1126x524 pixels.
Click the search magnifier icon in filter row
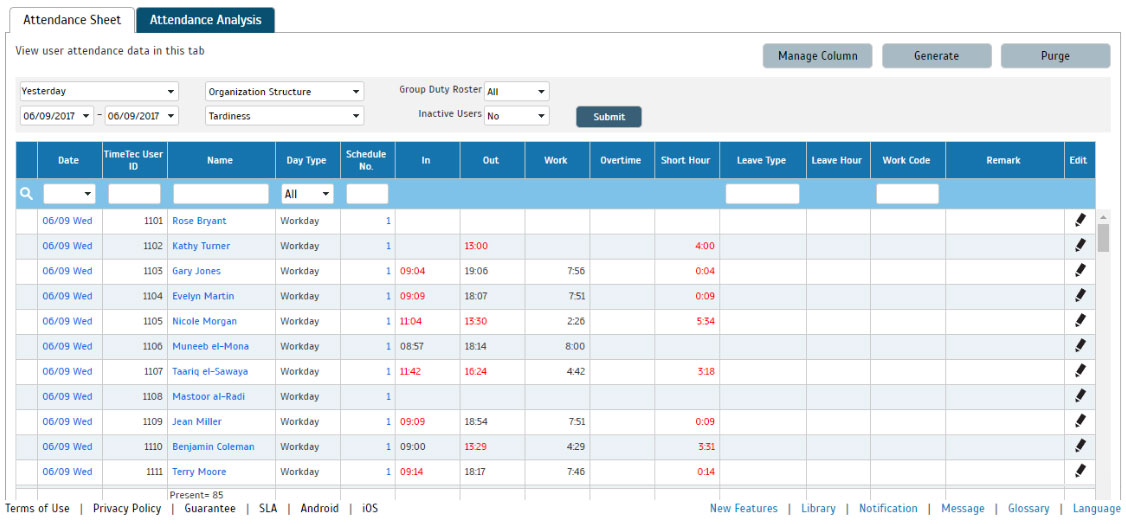(27, 194)
